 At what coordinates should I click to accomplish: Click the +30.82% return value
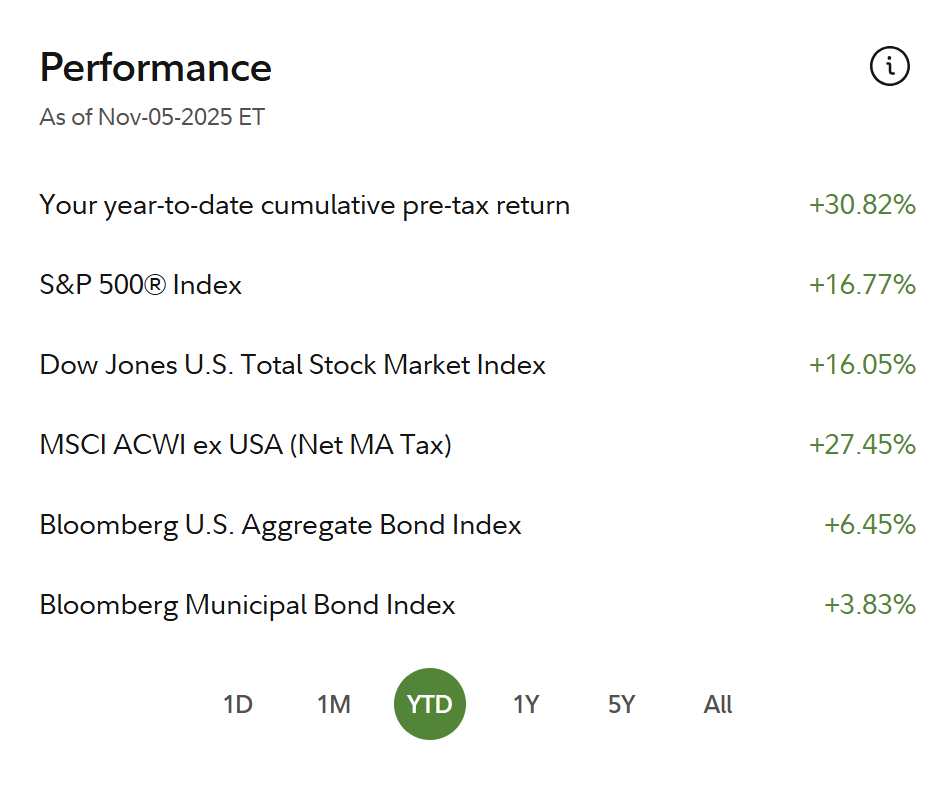point(862,205)
